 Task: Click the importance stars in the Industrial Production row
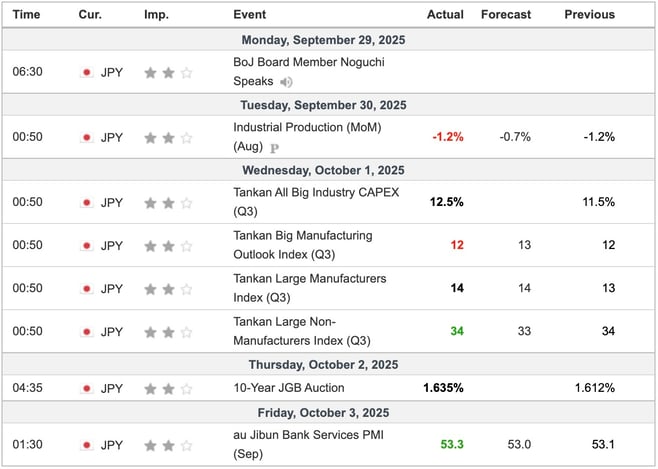tap(168, 137)
